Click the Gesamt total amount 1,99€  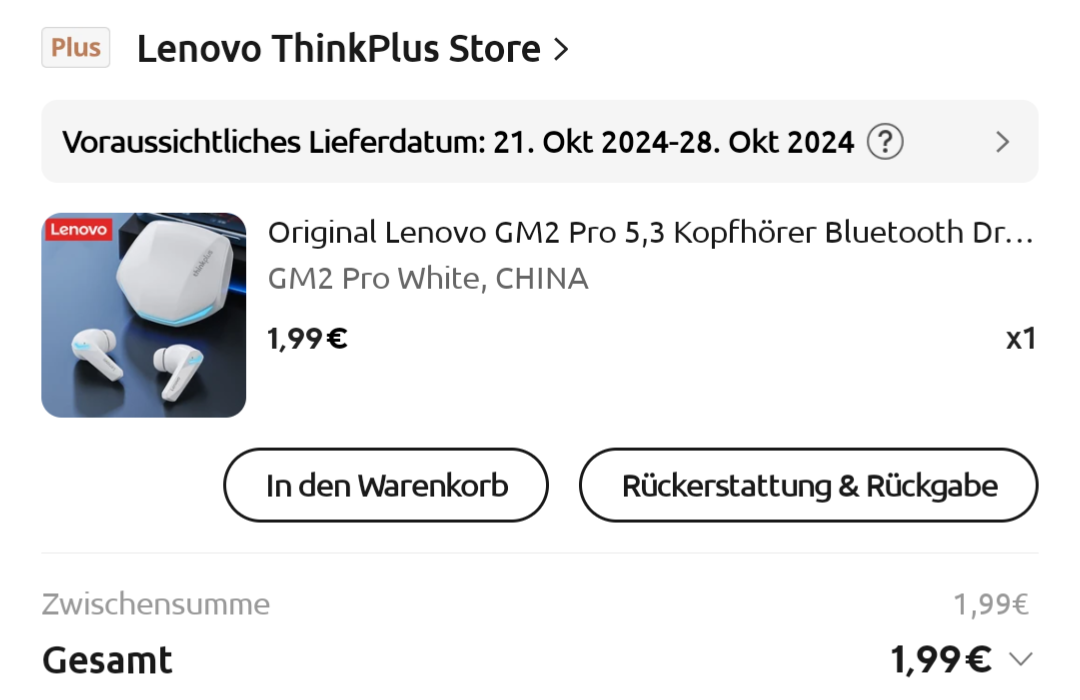(x=941, y=659)
